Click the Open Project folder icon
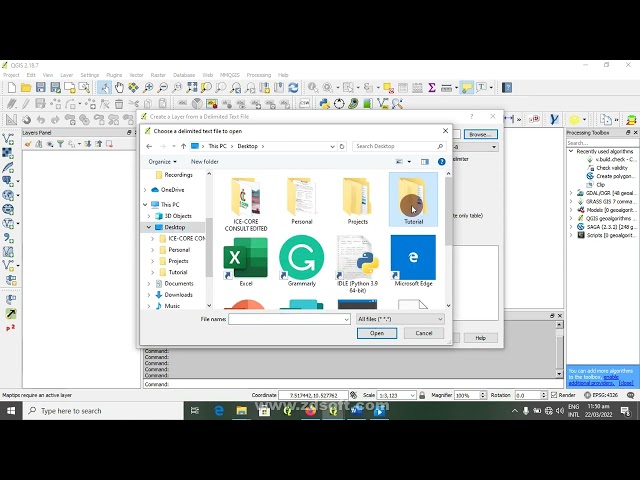Viewport: 640px width, 480px height. click(x=26, y=87)
